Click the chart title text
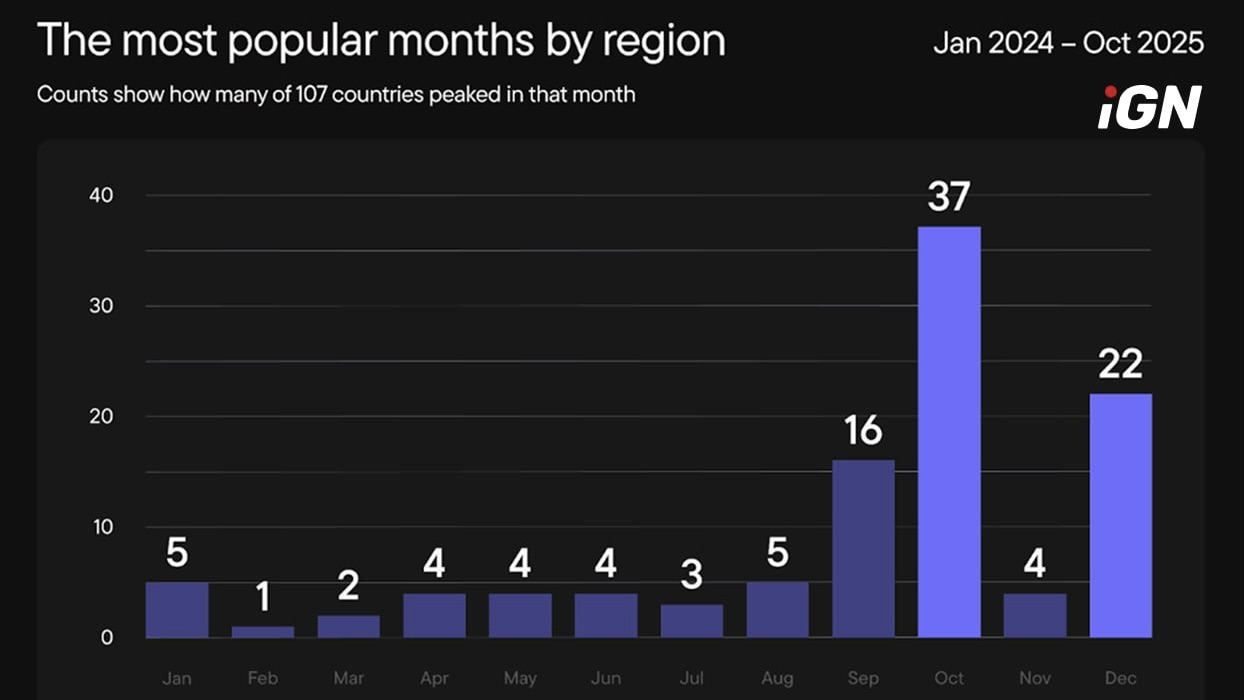This screenshot has height=700, width=1244. click(380, 41)
